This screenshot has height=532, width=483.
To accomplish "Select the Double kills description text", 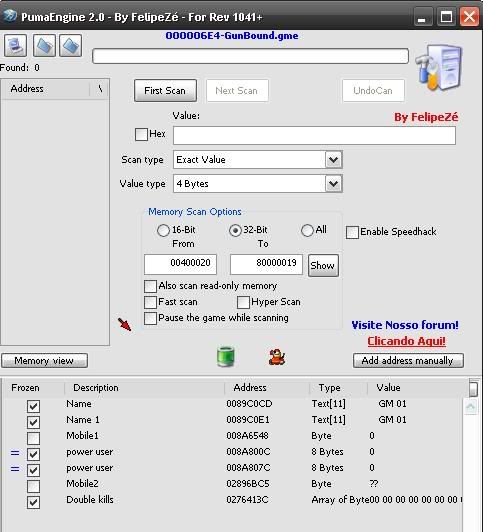I will pyautogui.click(x=90, y=500).
